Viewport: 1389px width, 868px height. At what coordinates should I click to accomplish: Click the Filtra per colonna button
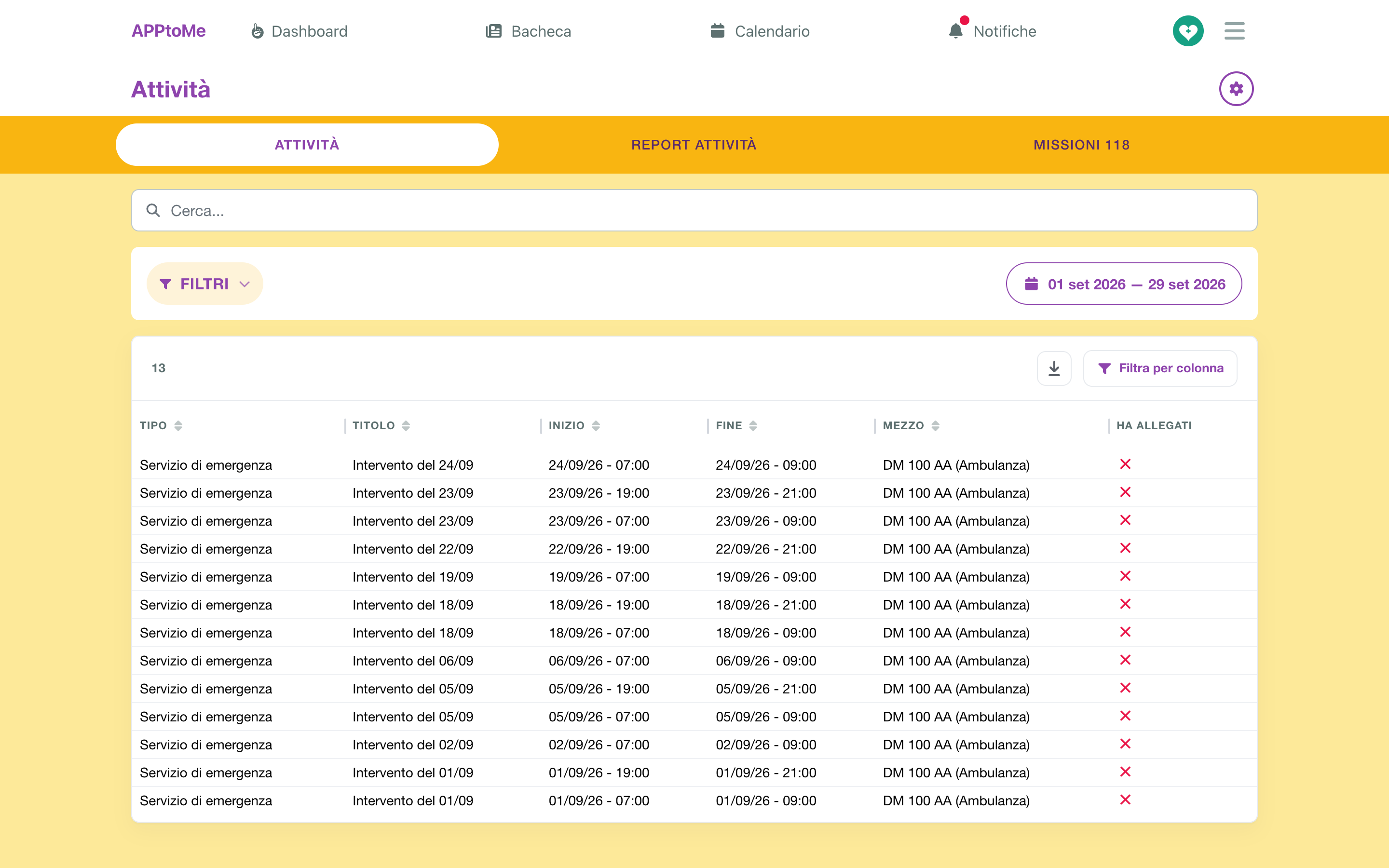1160,368
